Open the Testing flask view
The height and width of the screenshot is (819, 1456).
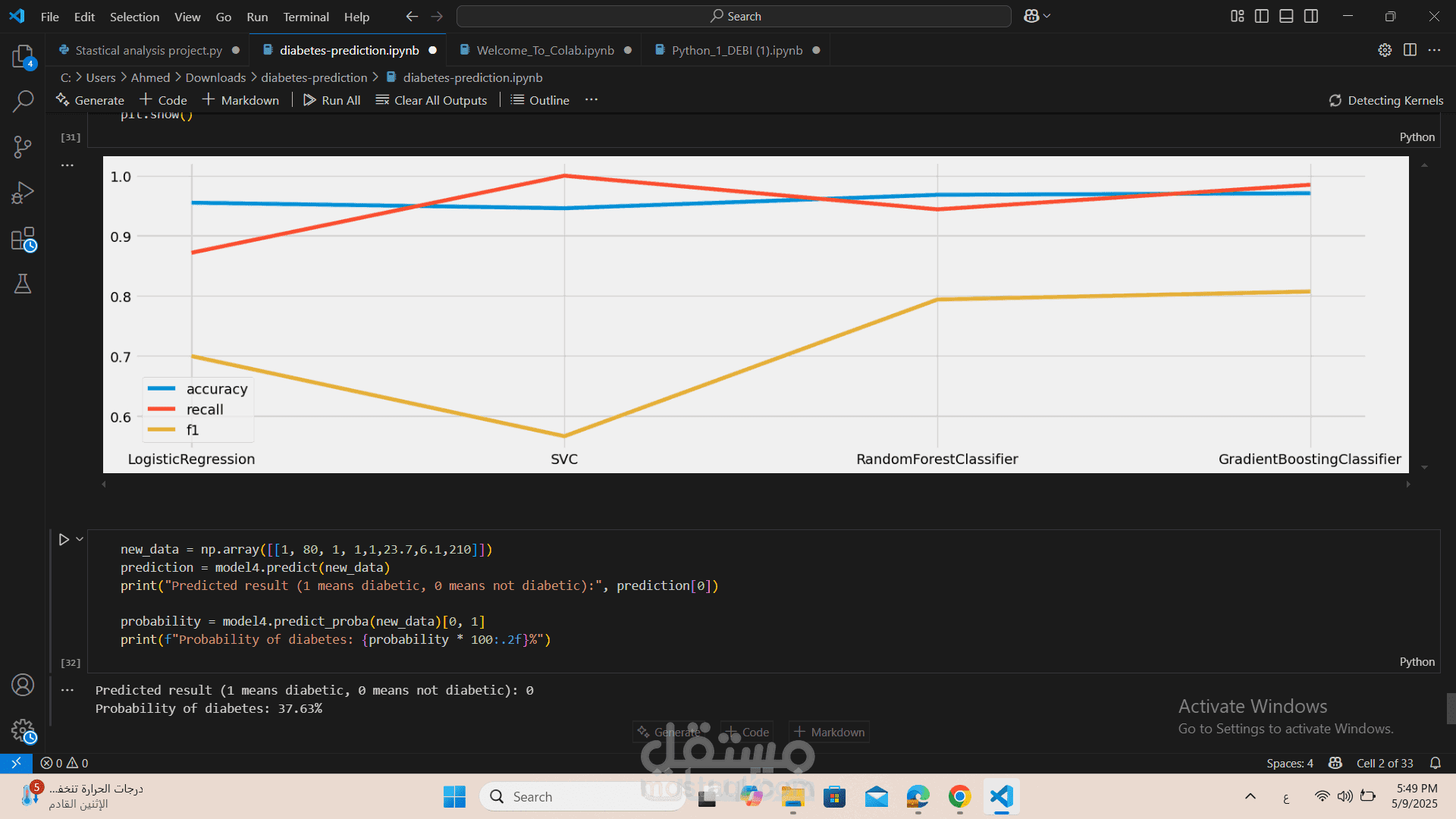coord(23,284)
